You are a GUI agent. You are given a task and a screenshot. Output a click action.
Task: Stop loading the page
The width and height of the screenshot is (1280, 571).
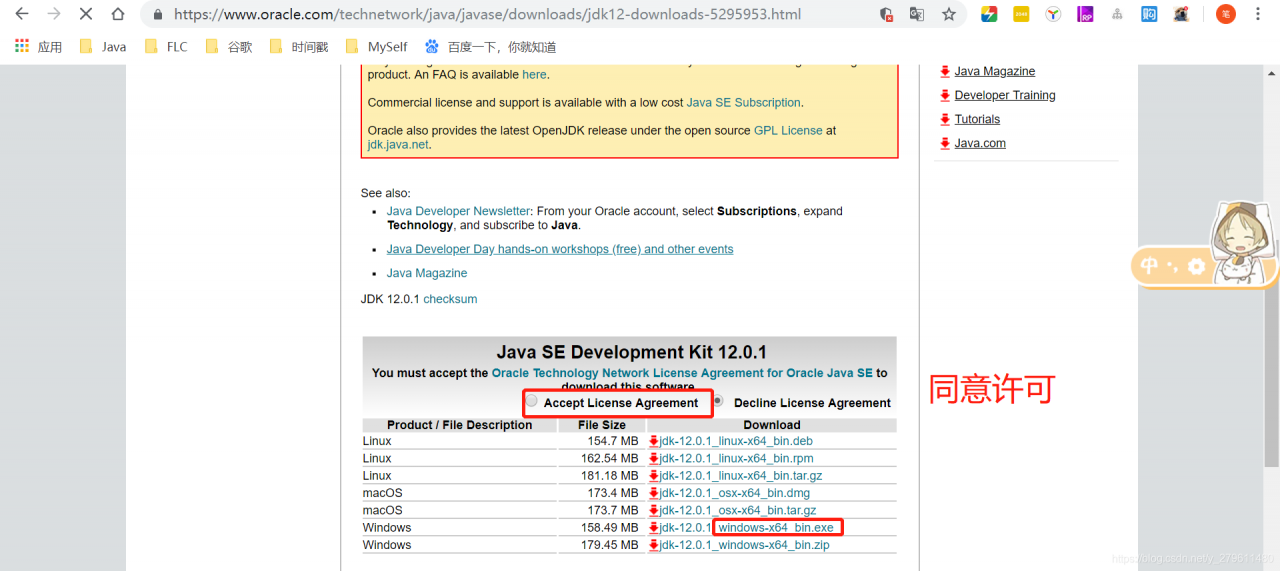(86, 14)
